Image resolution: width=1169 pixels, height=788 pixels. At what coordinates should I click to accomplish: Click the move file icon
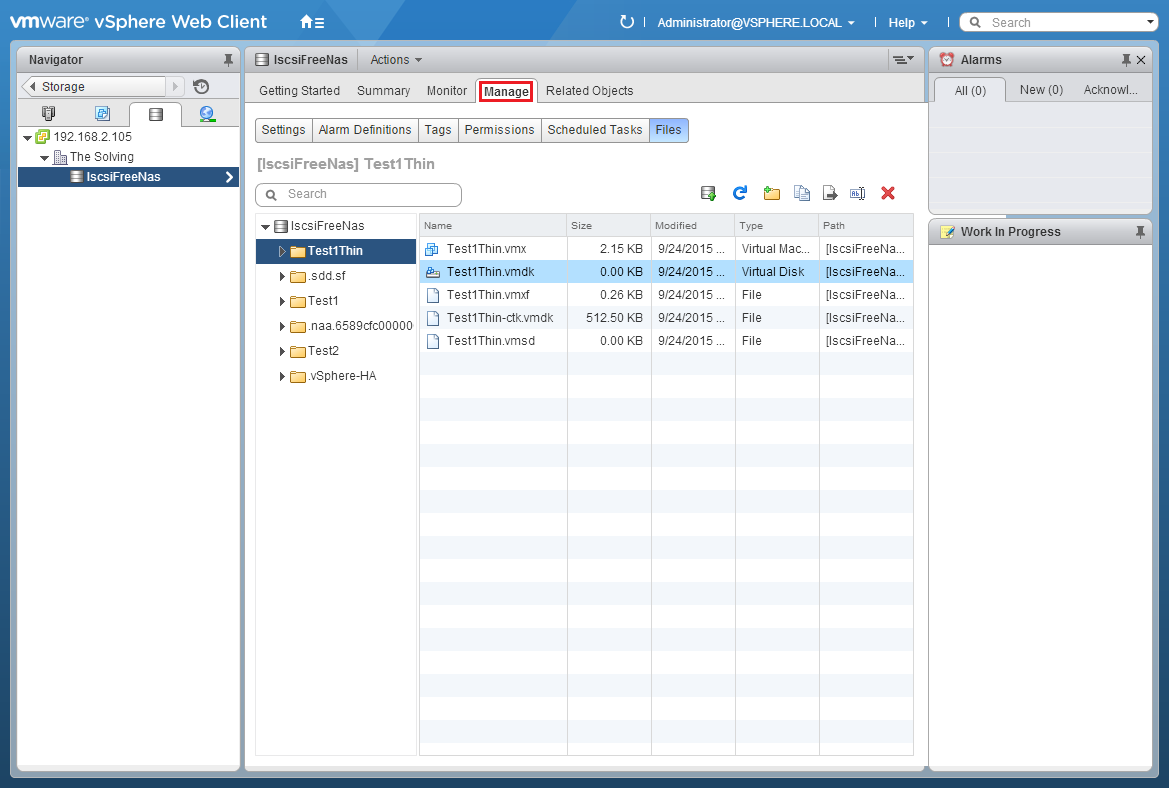click(x=830, y=193)
